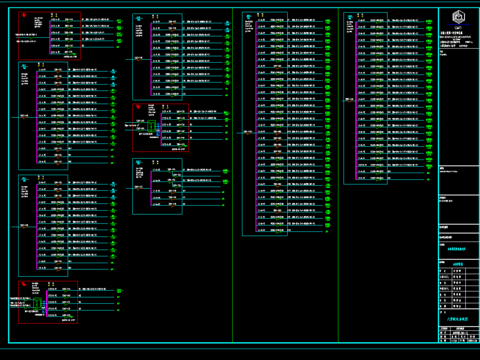
Task: Click the magenta busbar in the rightmost distribution panel
Action: (356, 100)
